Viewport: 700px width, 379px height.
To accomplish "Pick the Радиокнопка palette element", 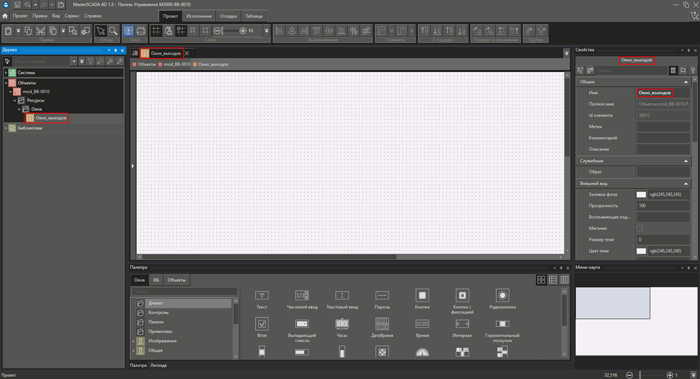I will [502, 298].
